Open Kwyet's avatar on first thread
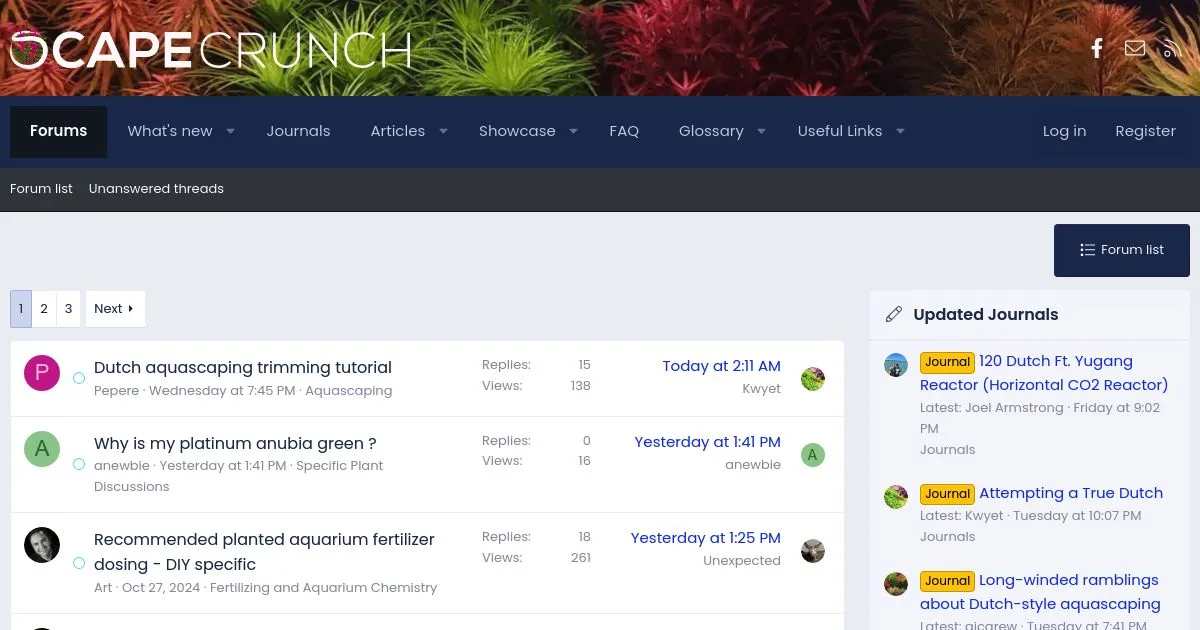The width and height of the screenshot is (1200, 630). coord(813,378)
